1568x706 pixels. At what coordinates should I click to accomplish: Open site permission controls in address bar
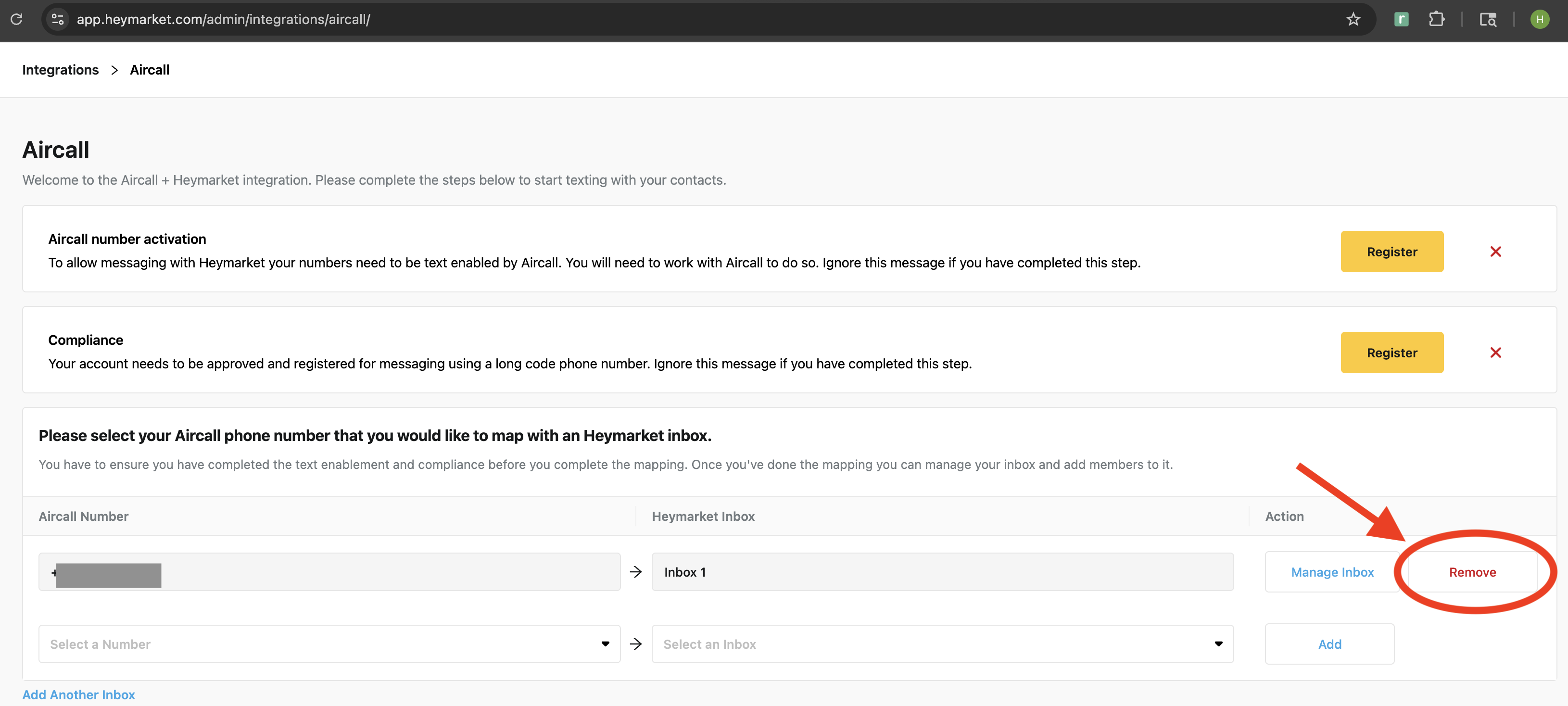(57, 19)
